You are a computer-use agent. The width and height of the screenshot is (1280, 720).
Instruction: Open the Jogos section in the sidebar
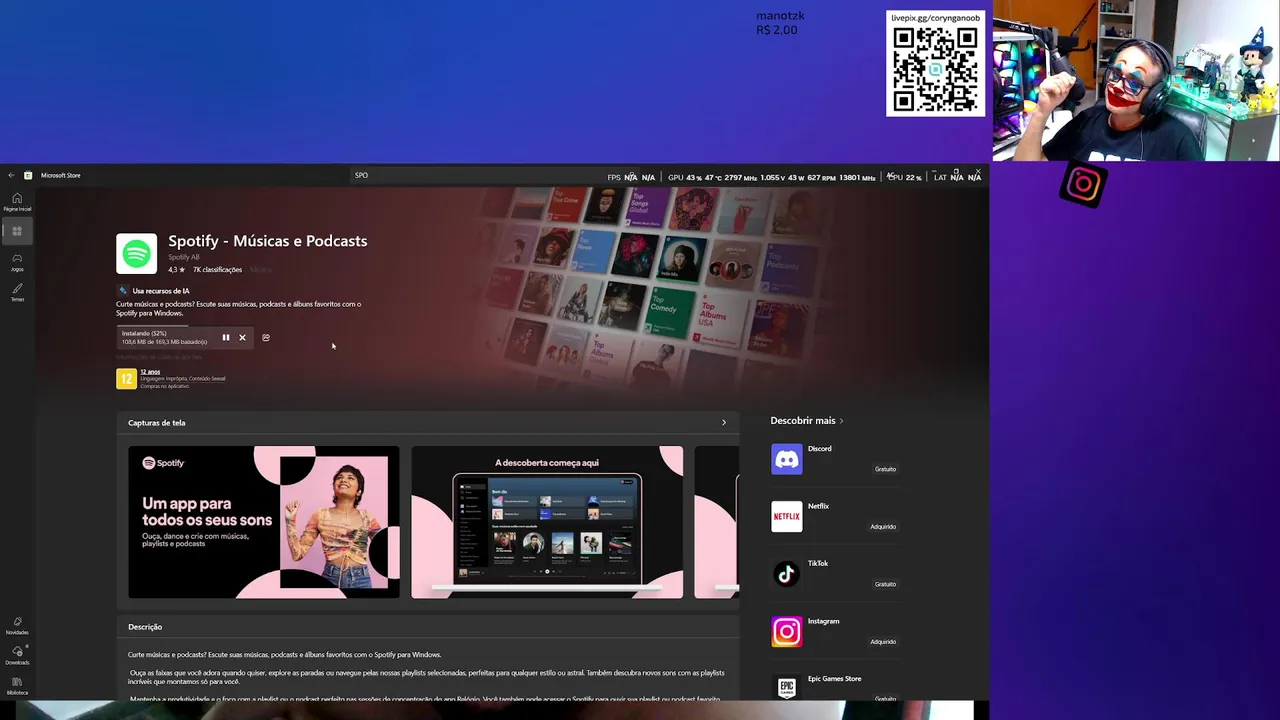tap(17, 262)
